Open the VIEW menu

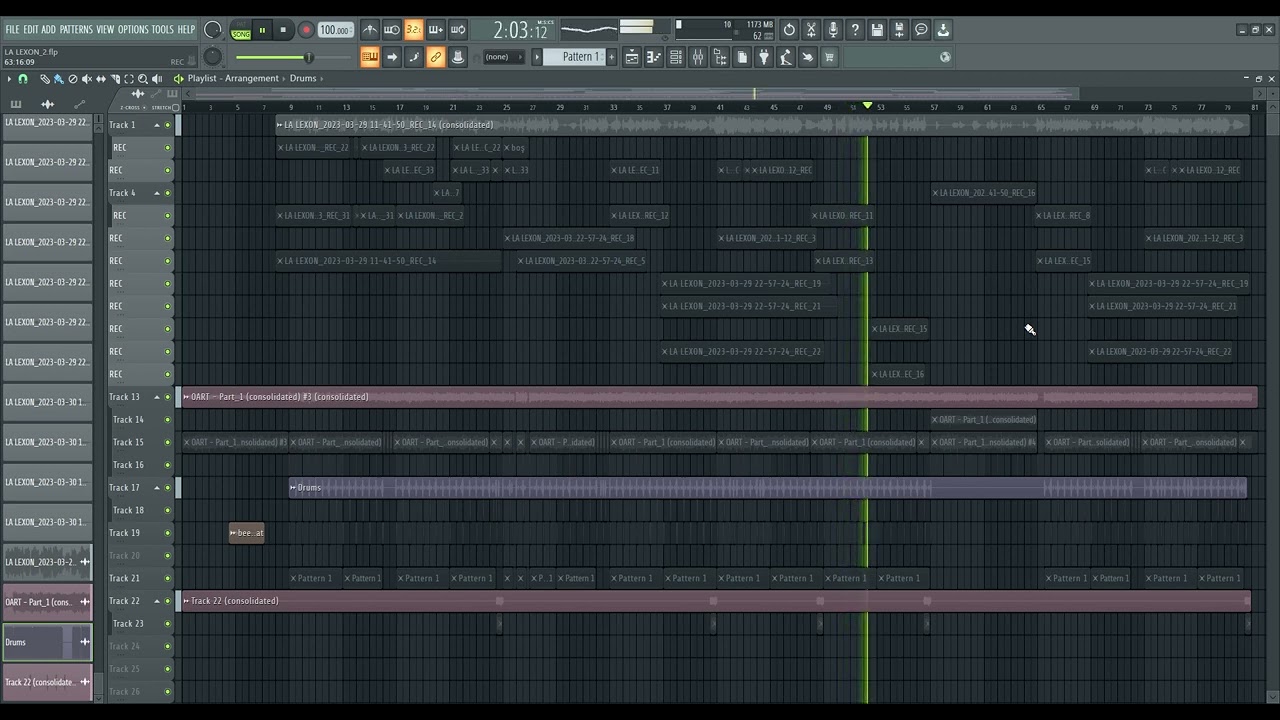tap(105, 30)
